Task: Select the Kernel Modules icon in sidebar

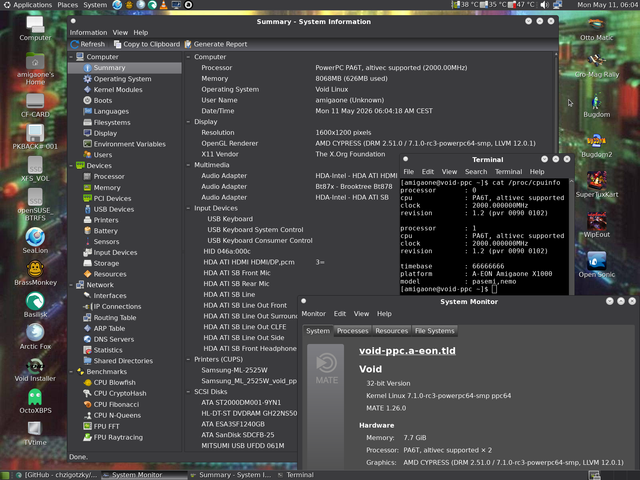Action: coord(87,89)
